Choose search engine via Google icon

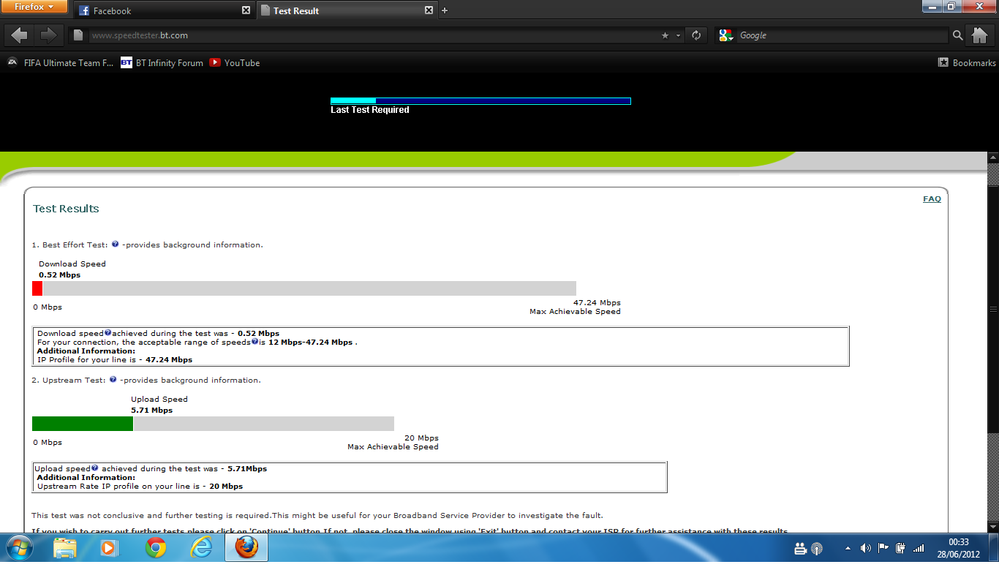point(726,35)
